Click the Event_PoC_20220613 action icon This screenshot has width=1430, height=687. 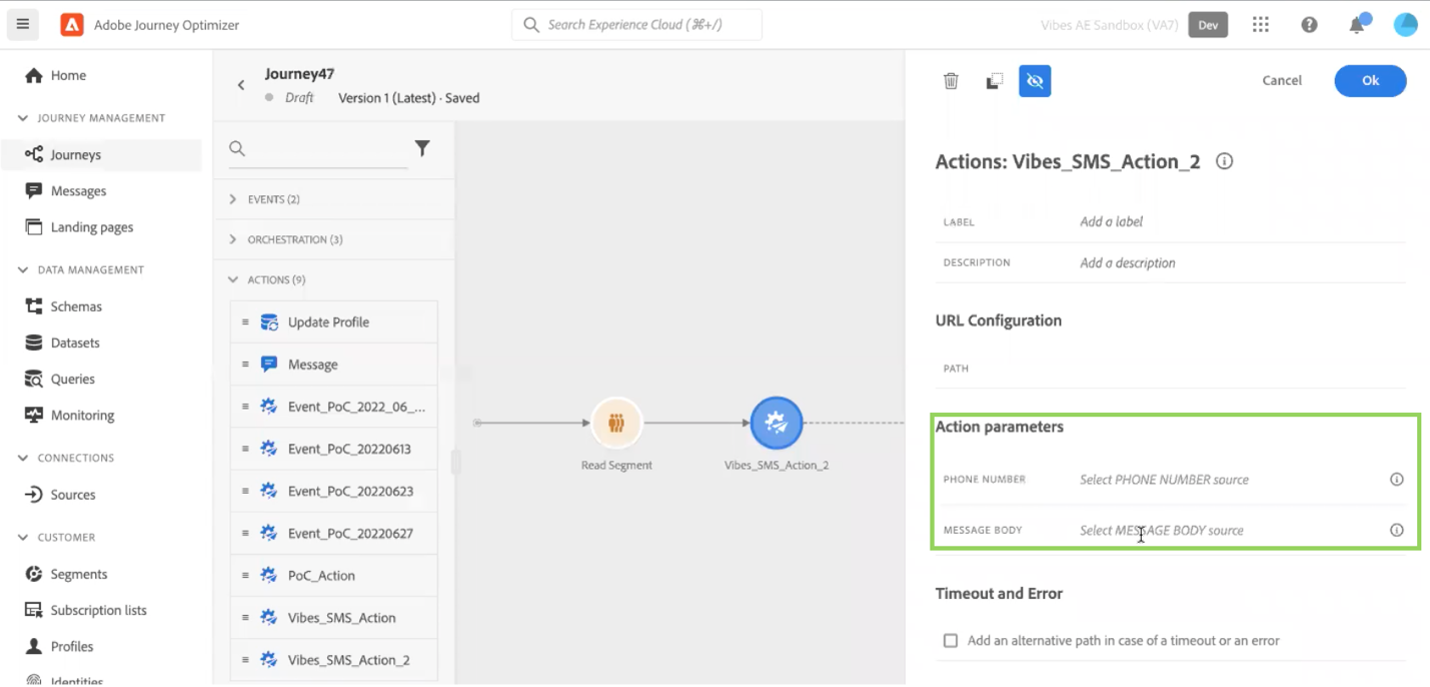[269, 449]
